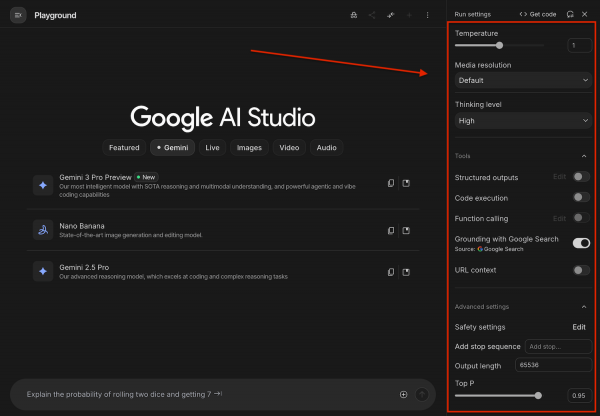Image resolution: width=600 pixels, height=416 pixels.
Task: Select the Gemini 2.5 Pro model row
Action: (223, 271)
